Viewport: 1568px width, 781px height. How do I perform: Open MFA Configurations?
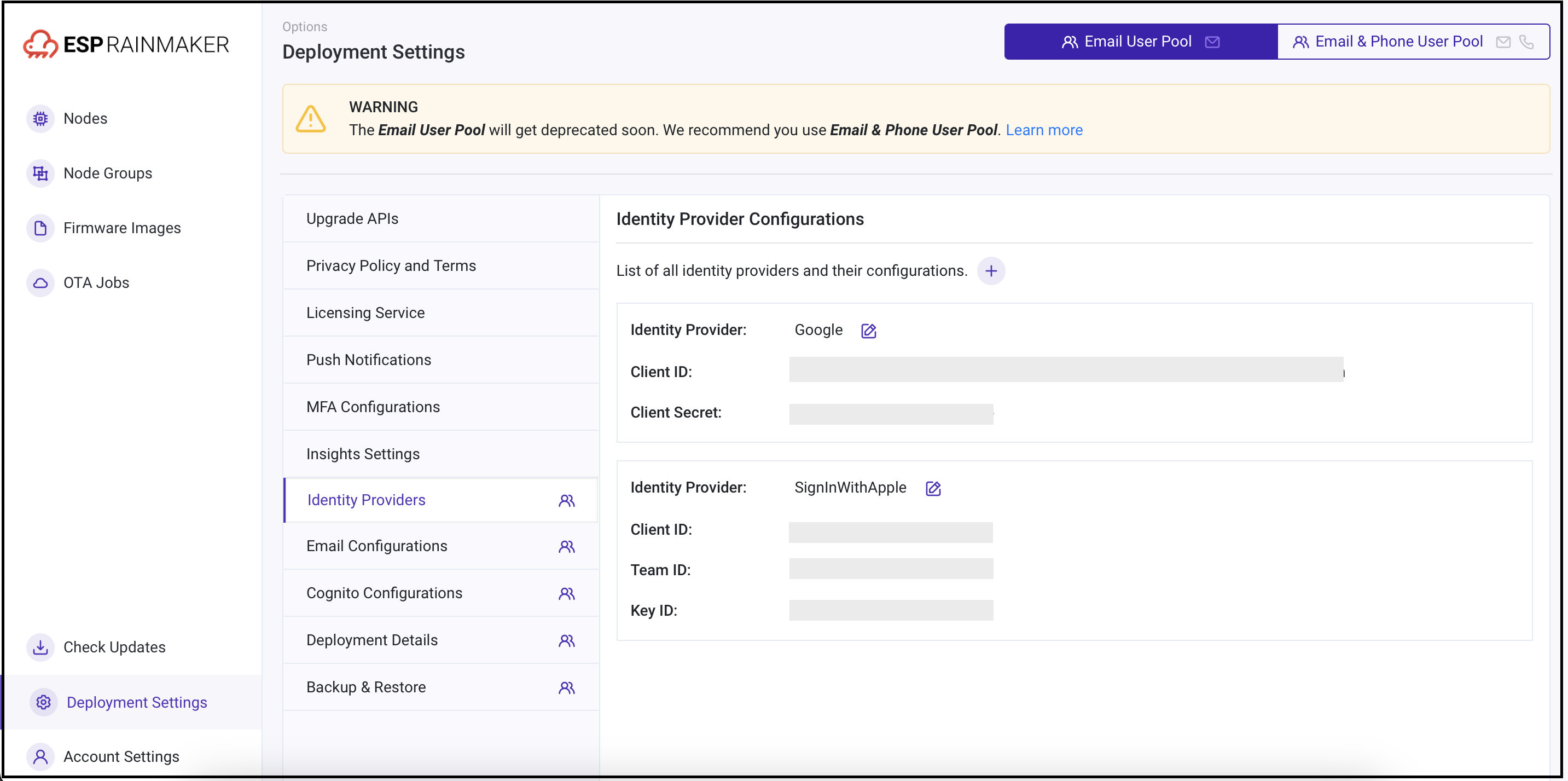[x=442, y=407]
